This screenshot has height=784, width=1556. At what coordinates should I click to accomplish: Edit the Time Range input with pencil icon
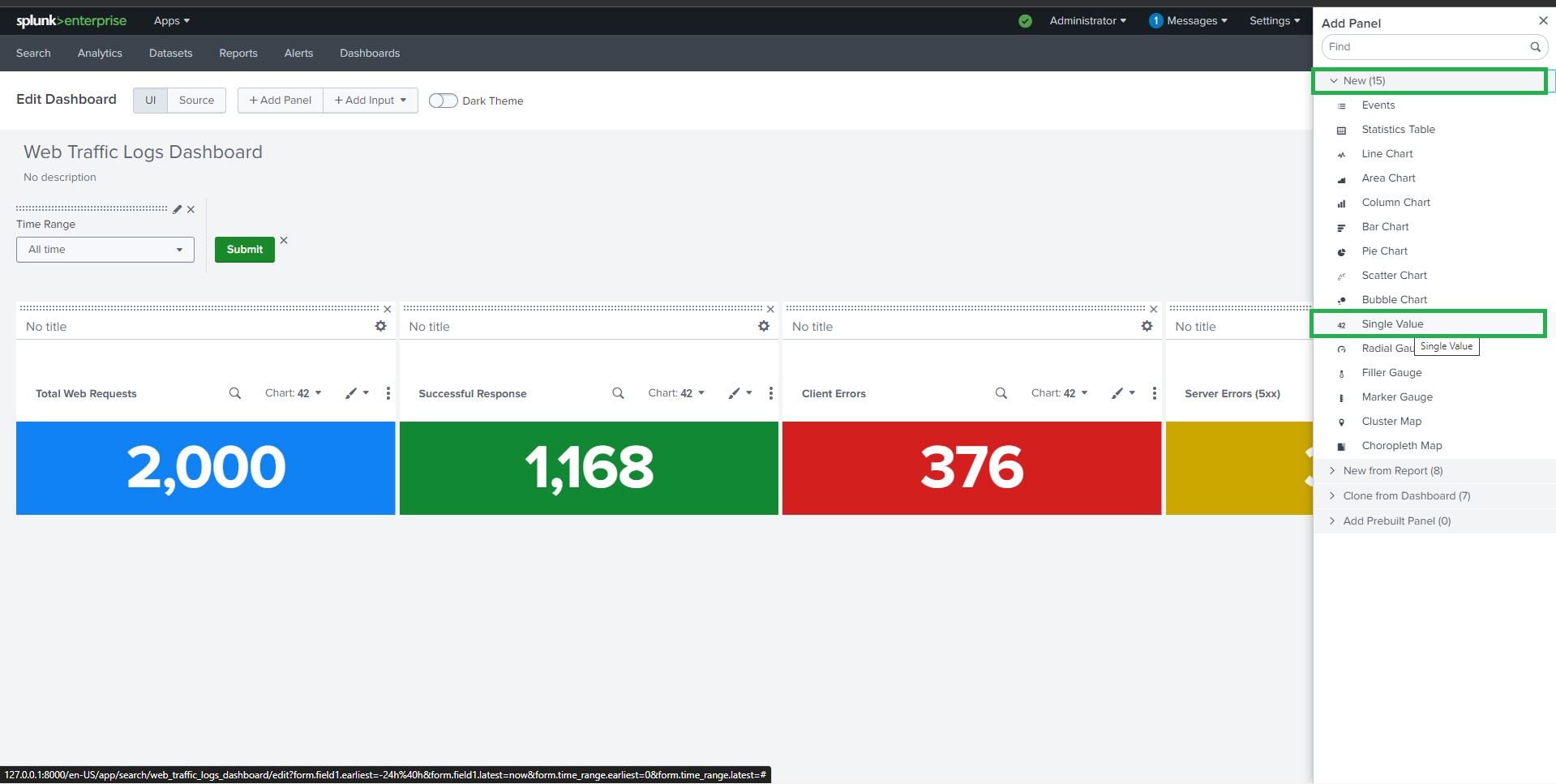[x=178, y=209]
